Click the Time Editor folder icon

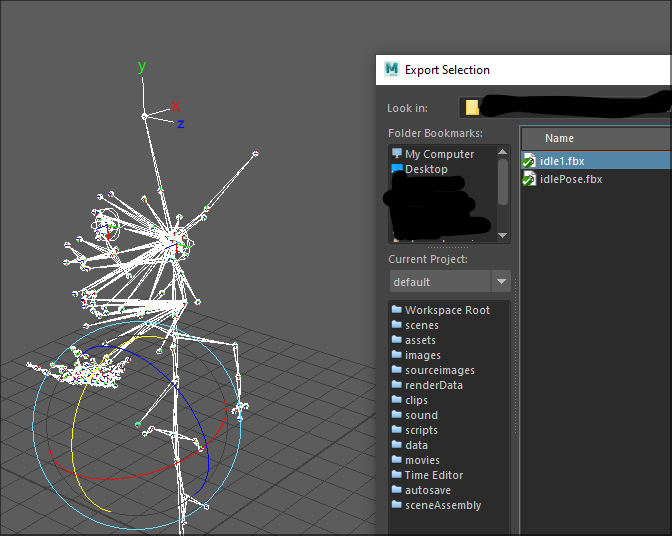click(x=397, y=474)
